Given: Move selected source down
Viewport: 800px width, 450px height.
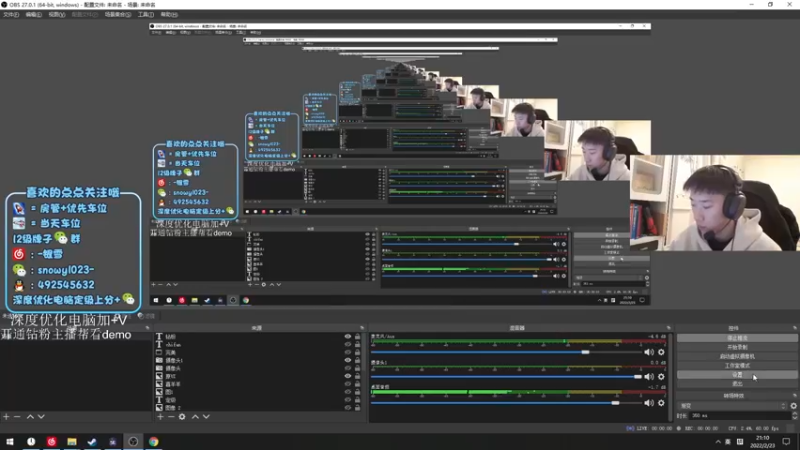Looking at the screenshot, I should (x=206, y=417).
